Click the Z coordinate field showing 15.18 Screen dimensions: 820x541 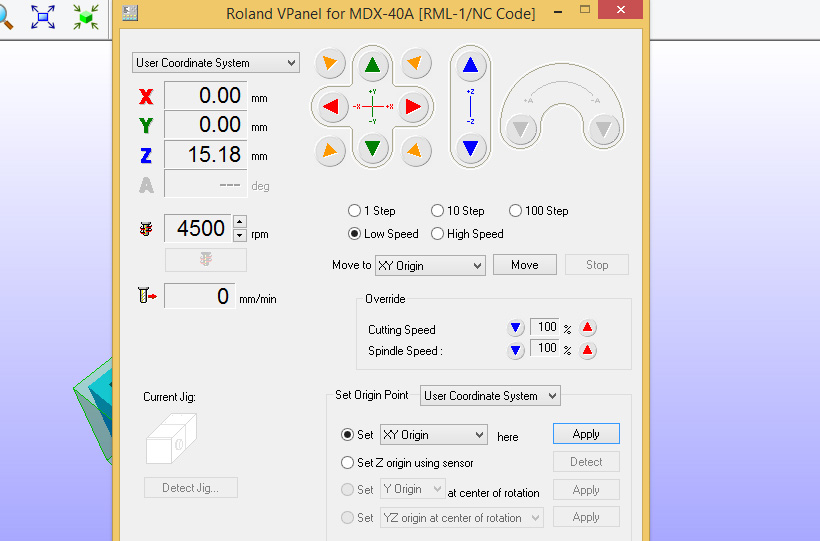pyautogui.click(x=206, y=154)
